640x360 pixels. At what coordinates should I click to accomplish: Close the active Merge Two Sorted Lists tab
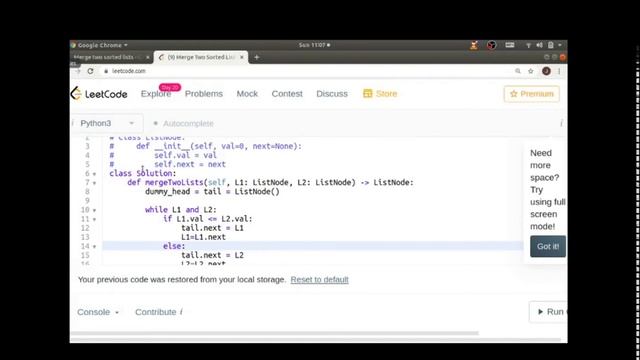click(242, 57)
